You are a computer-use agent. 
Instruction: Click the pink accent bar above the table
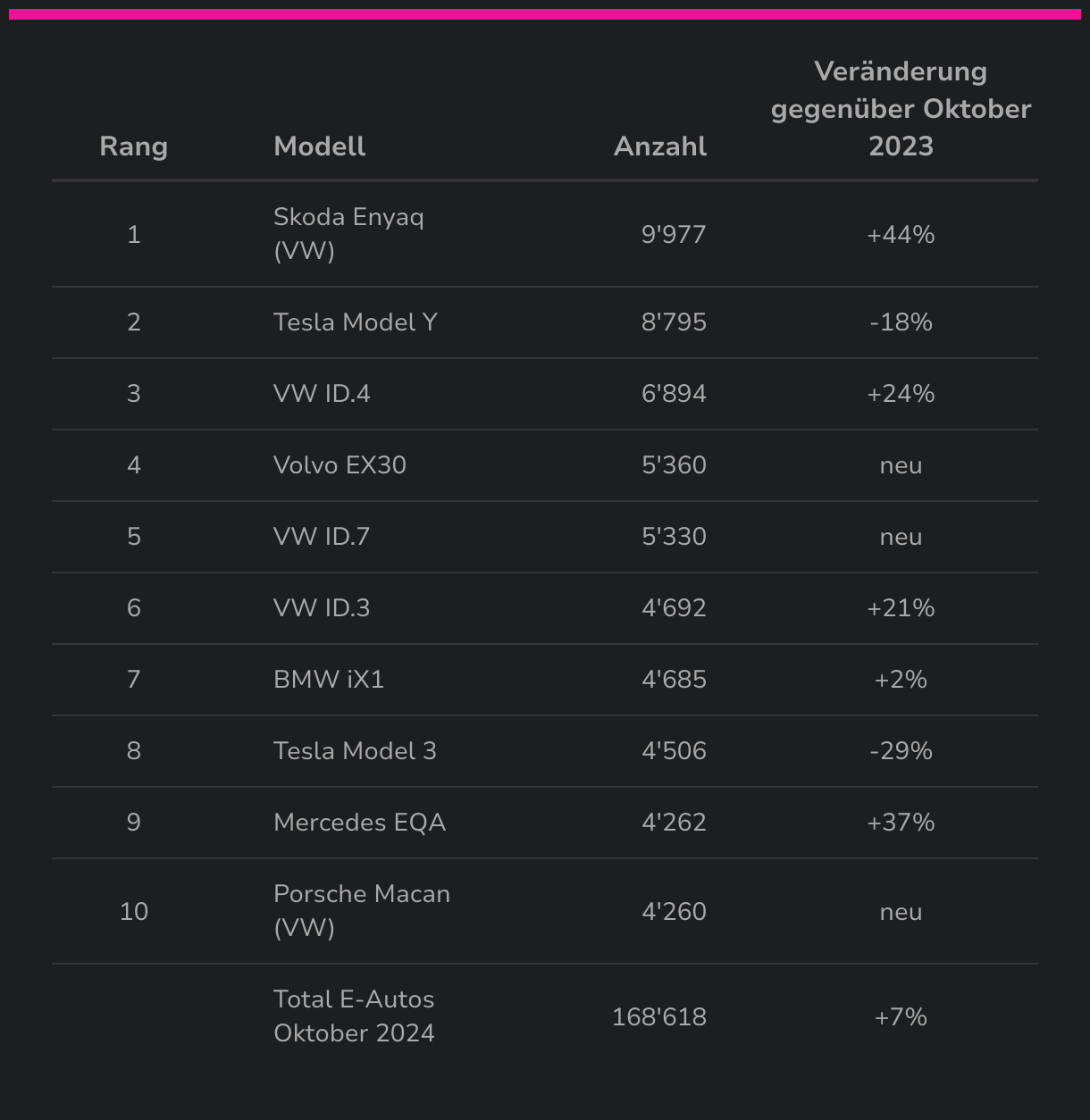[x=545, y=14]
